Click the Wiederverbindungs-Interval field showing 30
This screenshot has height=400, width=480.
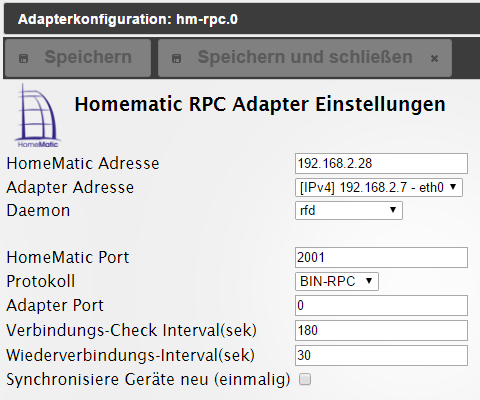[x=381, y=355]
